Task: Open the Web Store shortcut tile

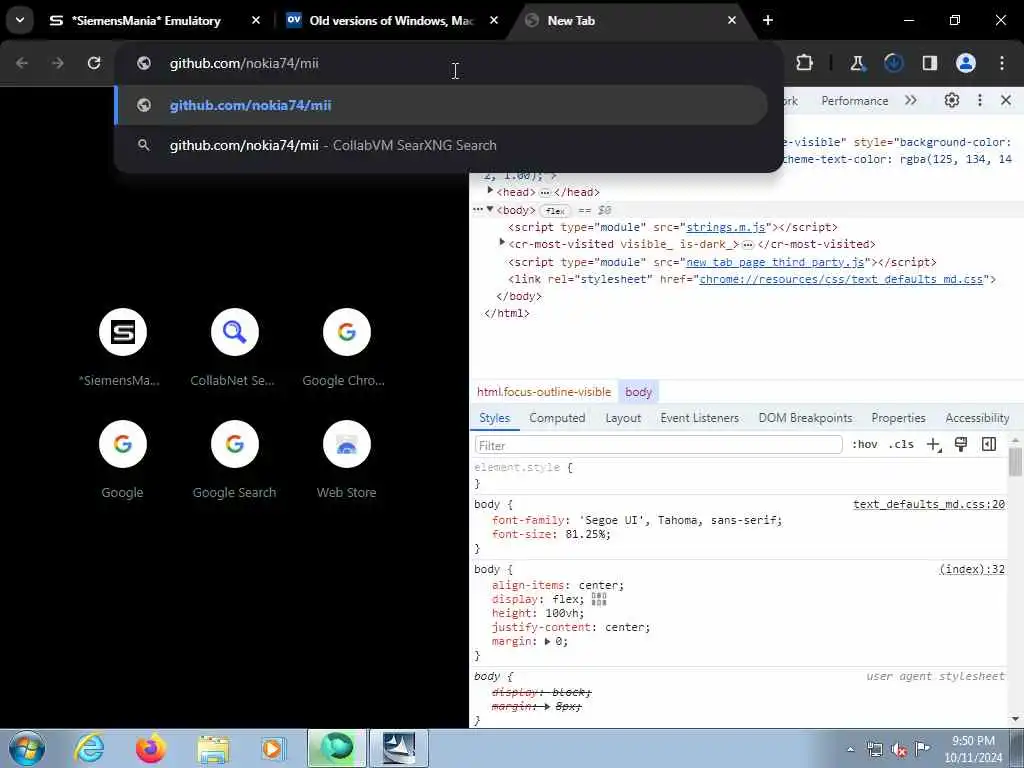Action: point(346,460)
